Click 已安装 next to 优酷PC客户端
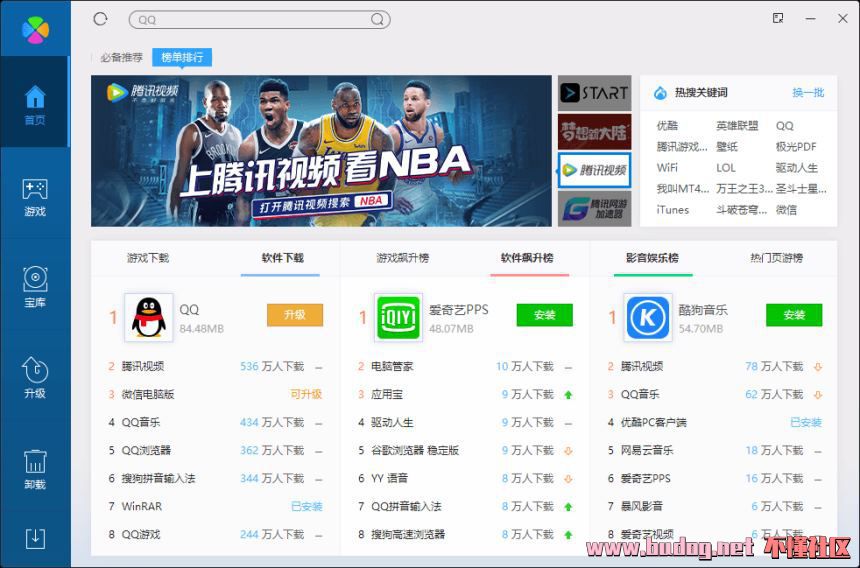The width and height of the screenshot is (860, 568). click(x=806, y=423)
